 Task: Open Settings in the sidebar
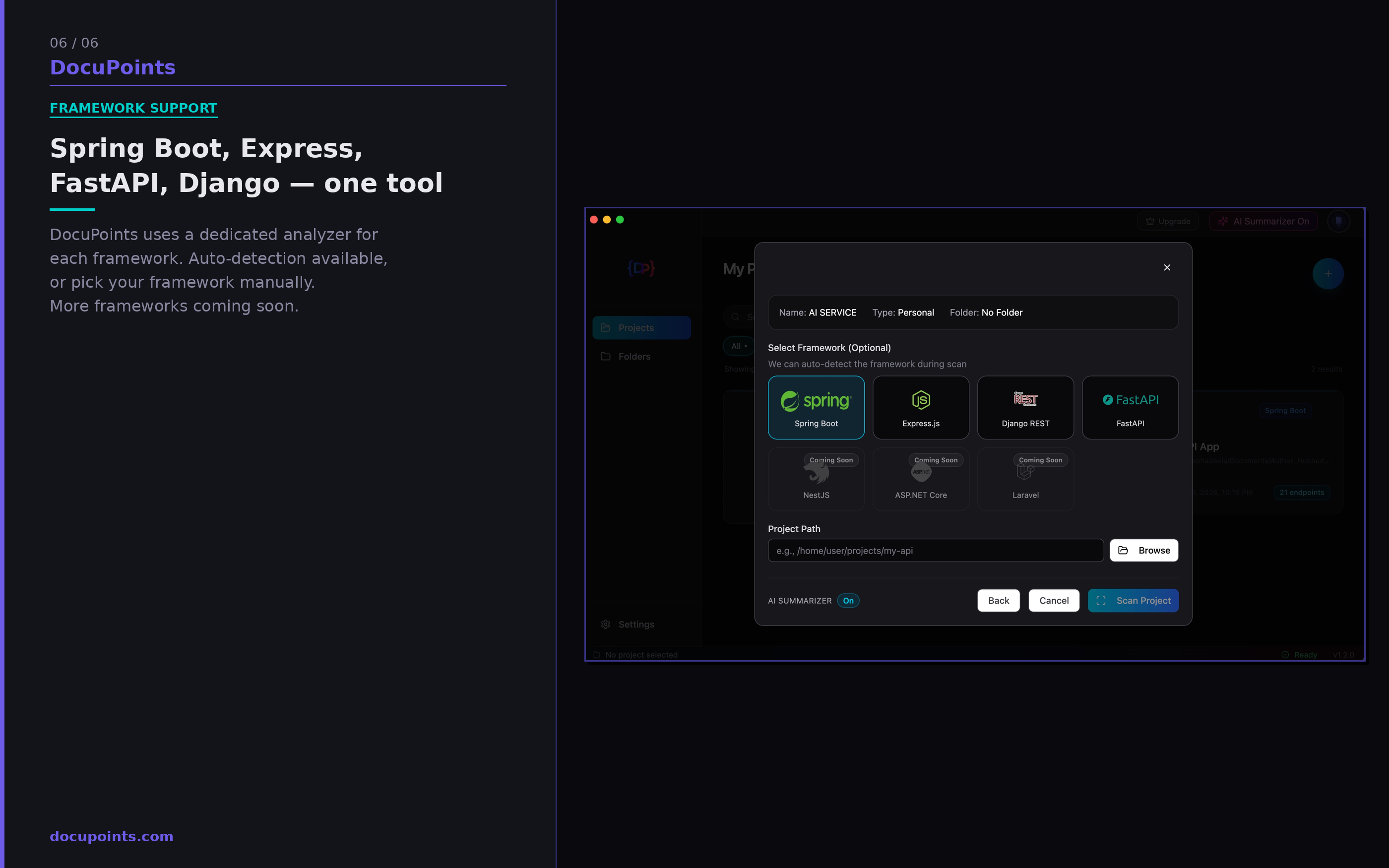click(641, 624)
